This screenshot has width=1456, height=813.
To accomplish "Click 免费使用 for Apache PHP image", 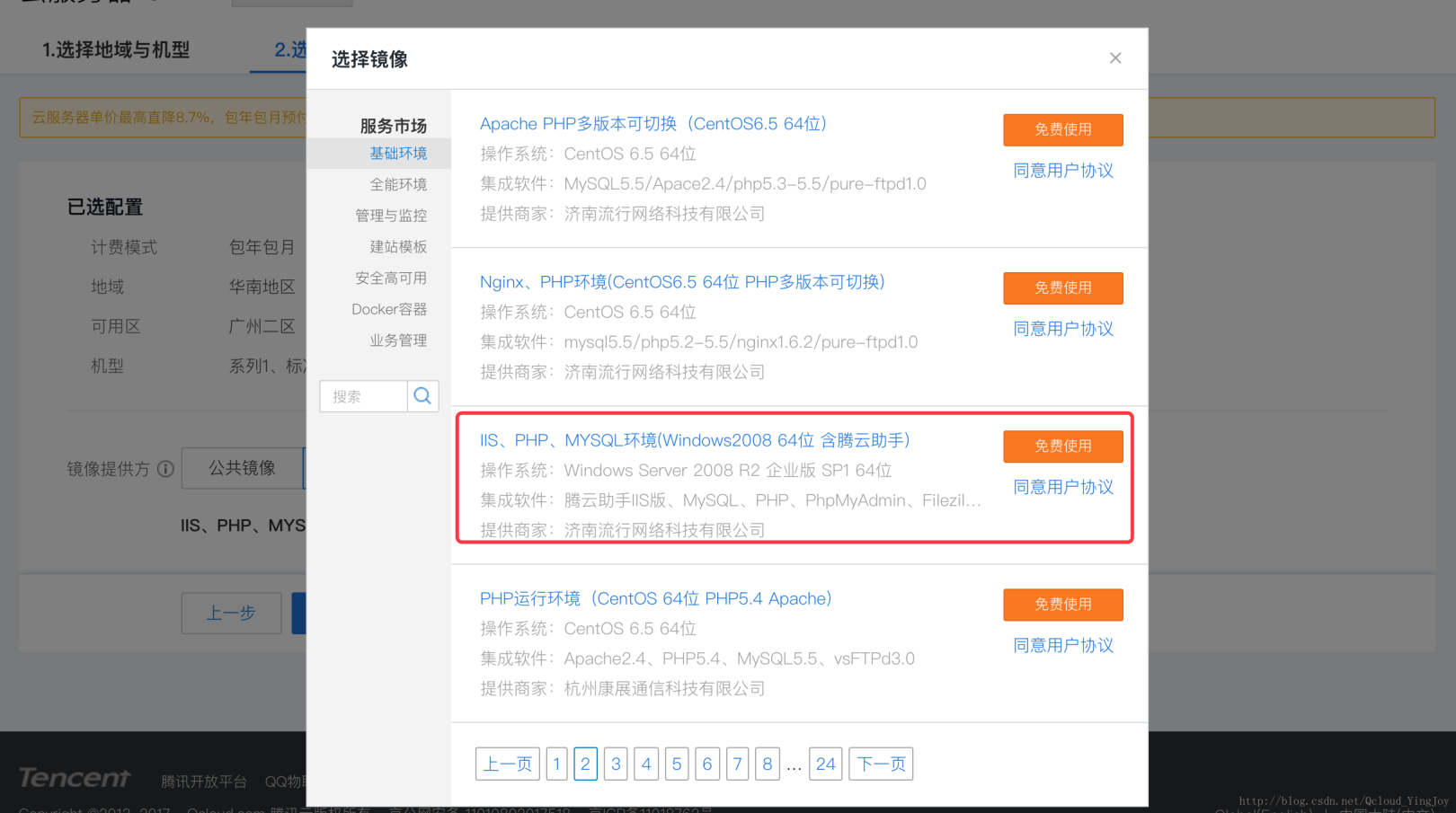I will click(x=1063, y=129).
